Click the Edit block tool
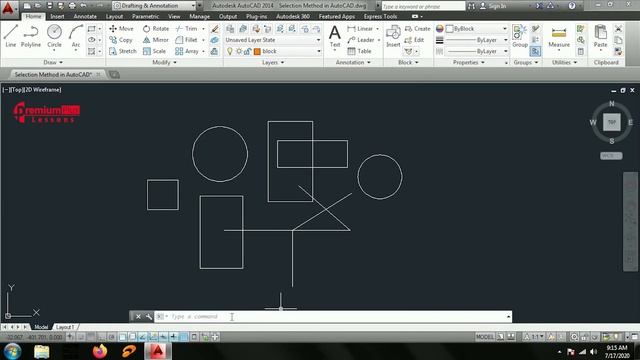Image resolution: width=640 pixels, height=360 pixels. [414, 40]
